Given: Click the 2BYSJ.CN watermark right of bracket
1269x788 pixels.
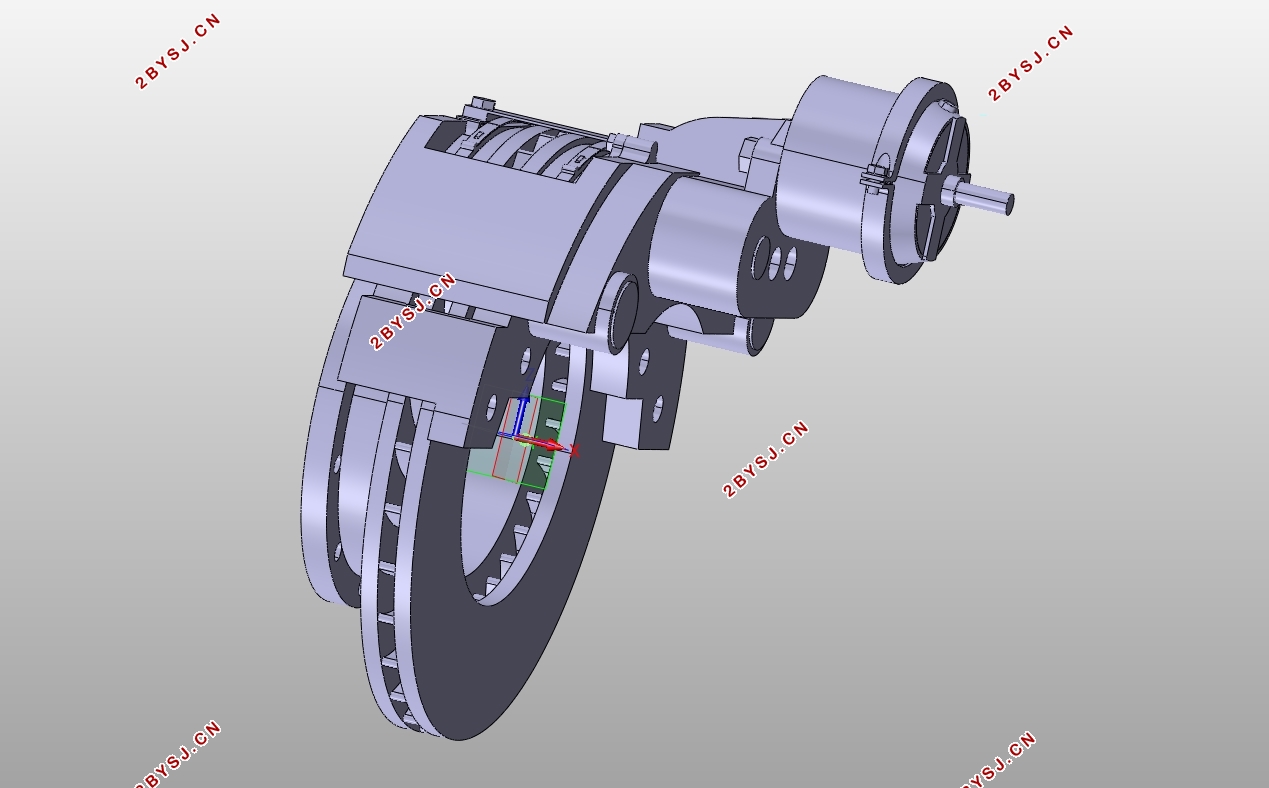Looking at the screenshot, I should coord(765,459).
